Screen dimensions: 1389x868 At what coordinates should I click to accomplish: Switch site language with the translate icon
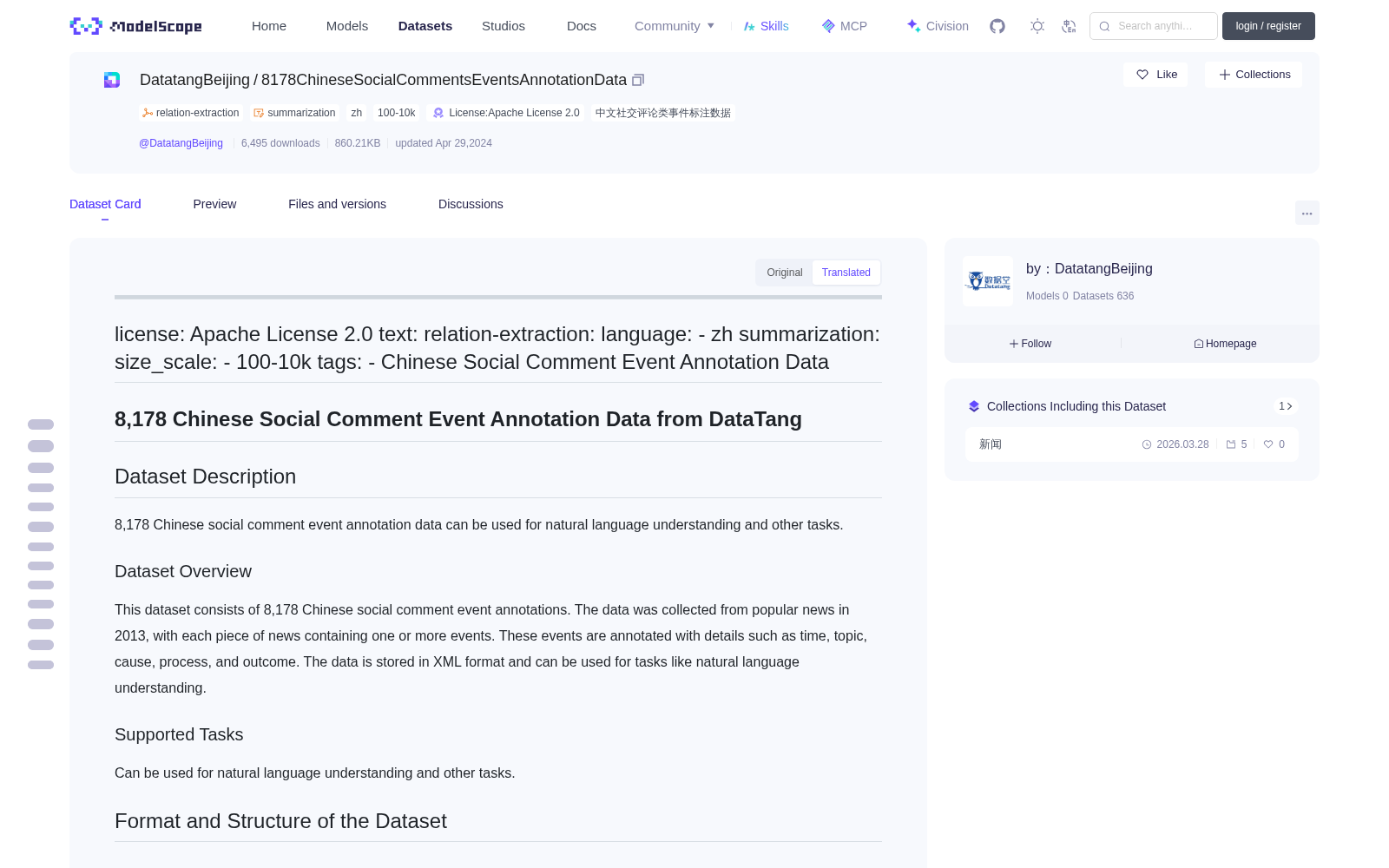(1070, 26)
